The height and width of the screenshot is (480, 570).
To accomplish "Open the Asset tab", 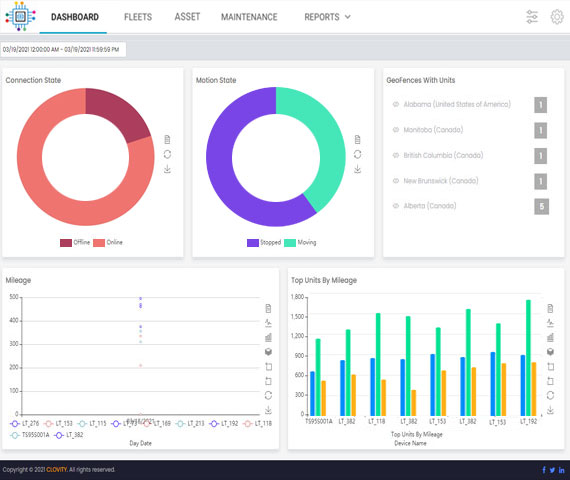I will point(187,17).
